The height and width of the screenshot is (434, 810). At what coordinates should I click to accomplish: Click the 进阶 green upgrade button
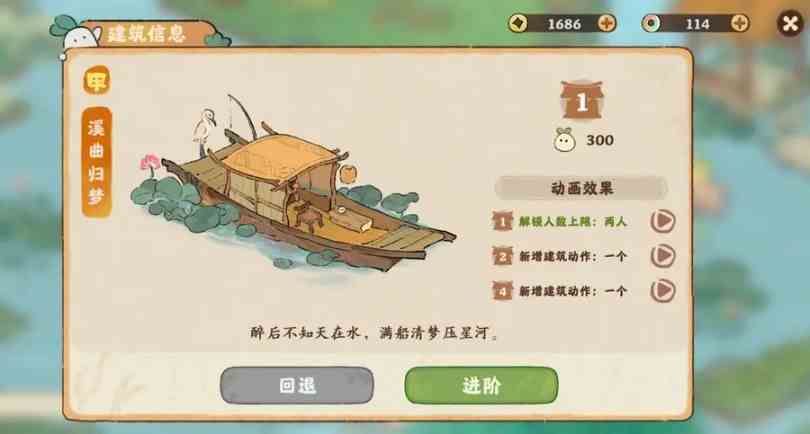pos(481,385)
